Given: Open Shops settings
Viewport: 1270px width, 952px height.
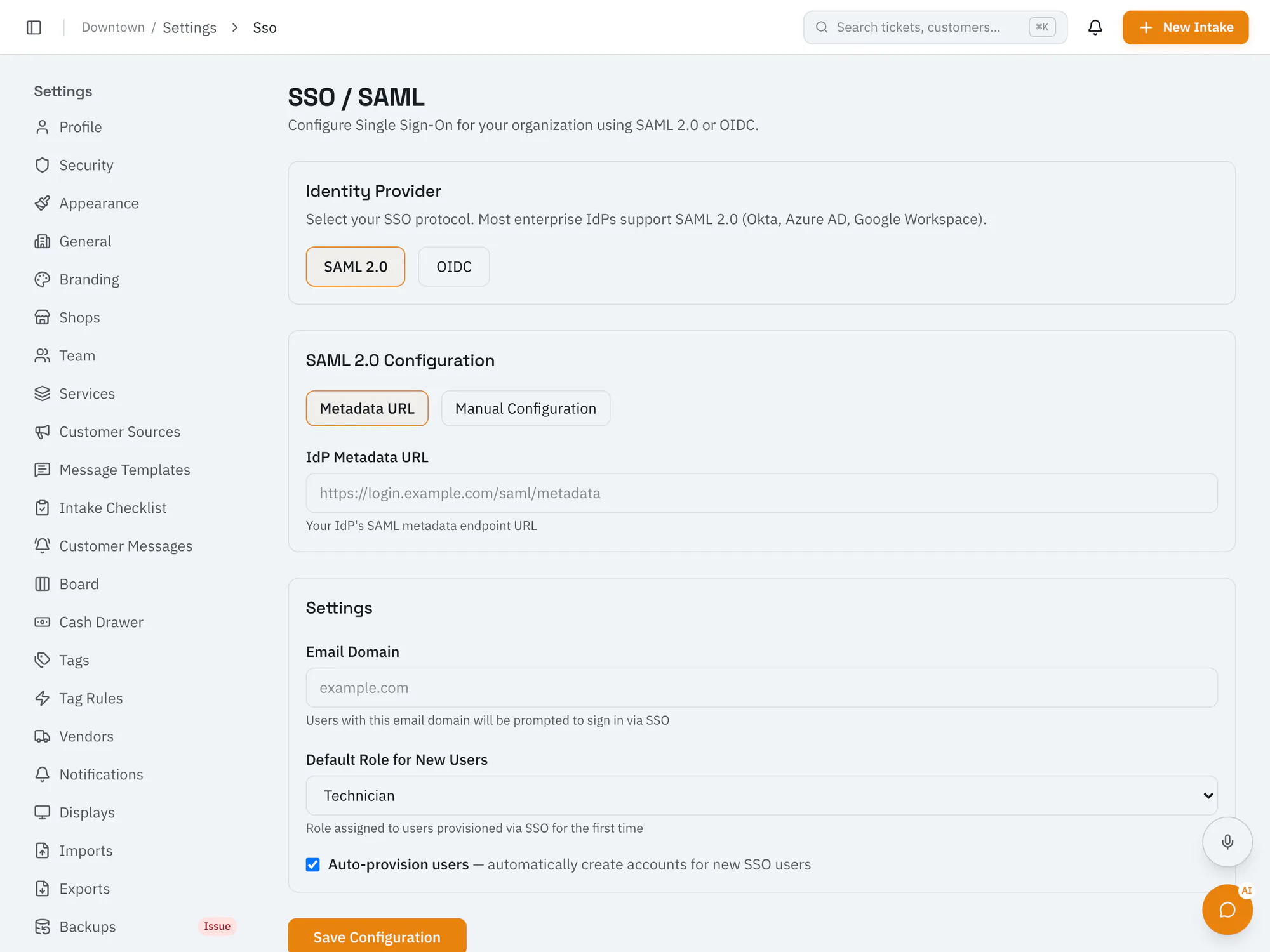Looking at the screenshot, I should click(x=135, y=317).
